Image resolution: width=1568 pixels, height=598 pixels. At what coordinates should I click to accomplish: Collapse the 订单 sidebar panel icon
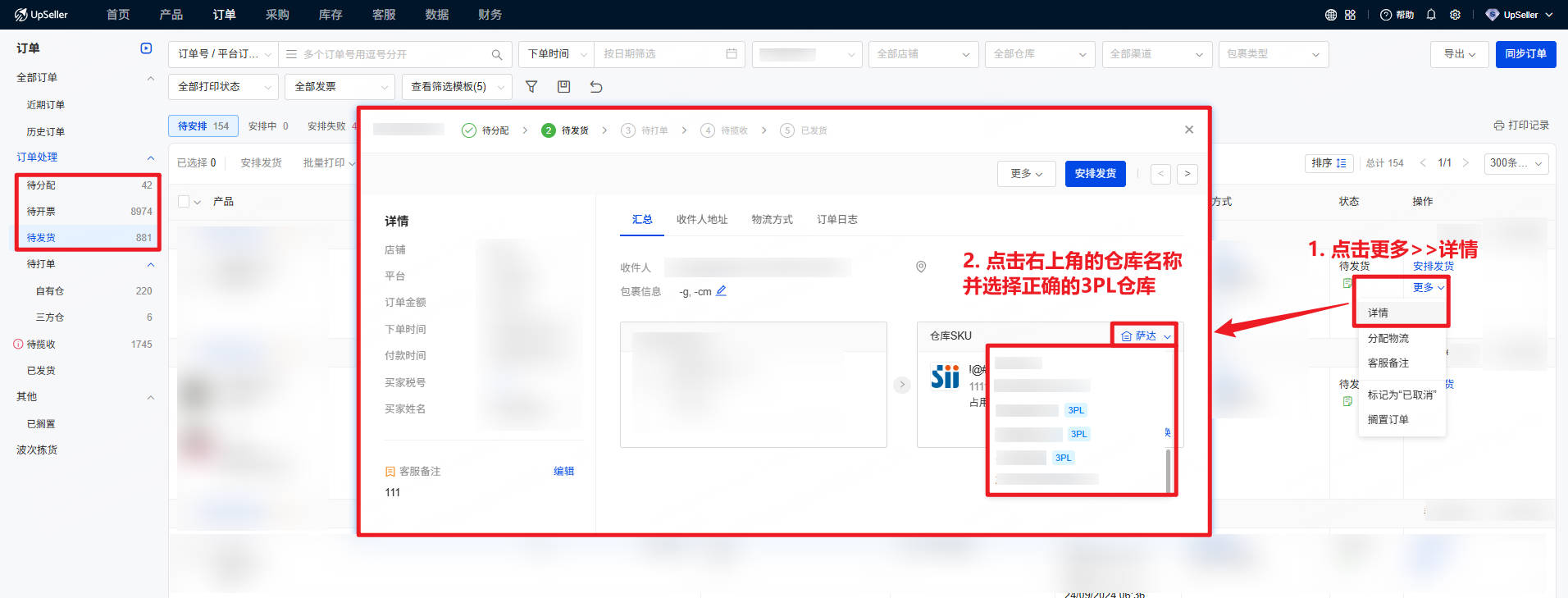pyautogui.click(x=146, y=48)
